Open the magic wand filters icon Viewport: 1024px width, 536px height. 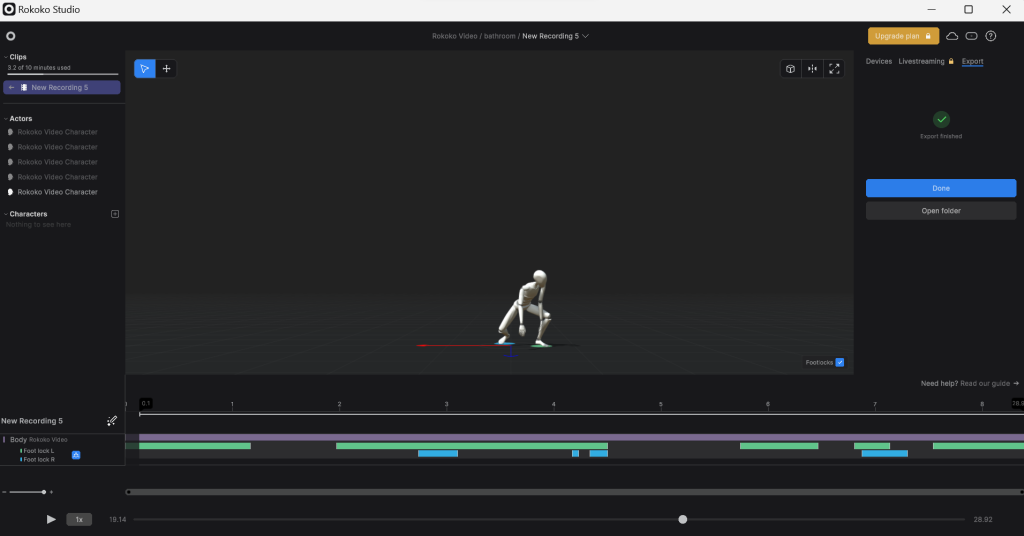point(112,421)
